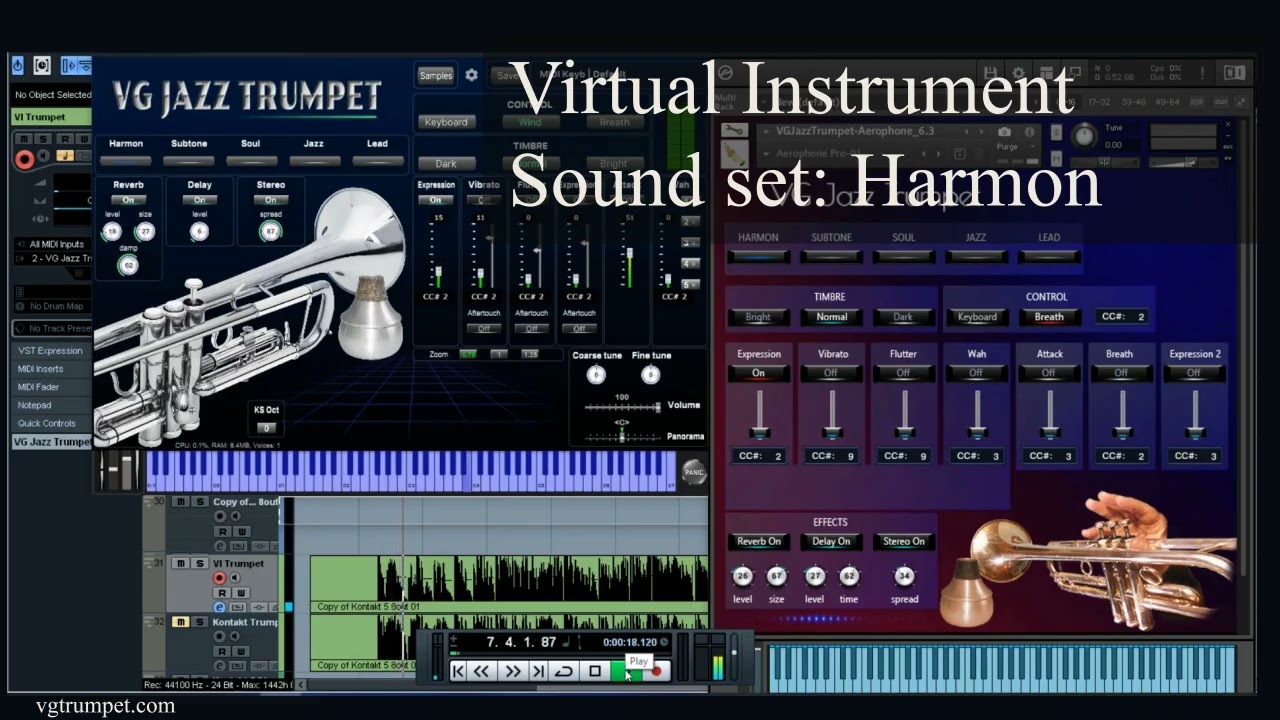Go to project start in transport bar

pyautogui.click(x=459, y=672)
